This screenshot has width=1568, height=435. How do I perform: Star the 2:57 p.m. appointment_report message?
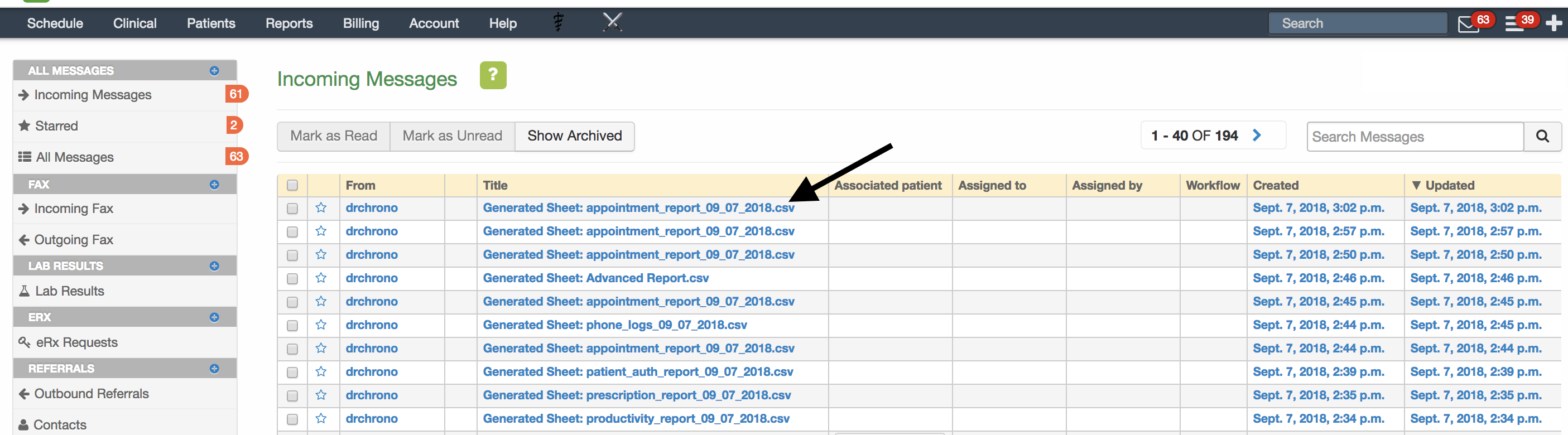coord(321,231)
